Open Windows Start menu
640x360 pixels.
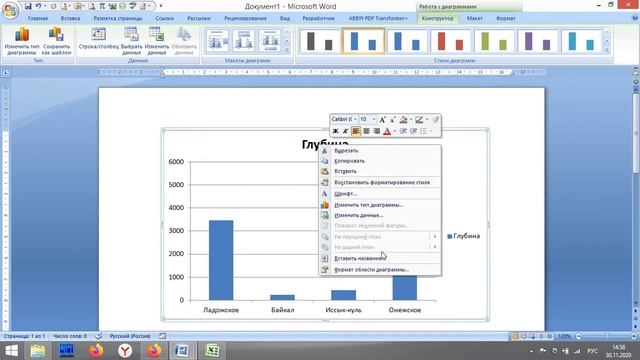click(x=11, y=351)
